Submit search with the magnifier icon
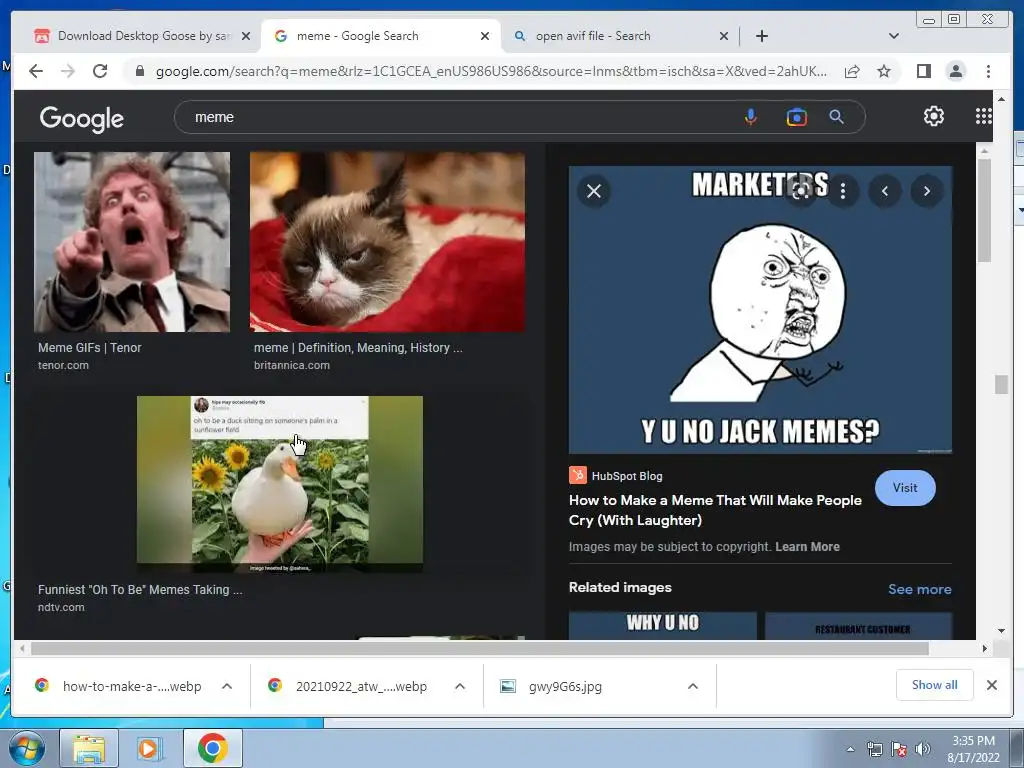Image resolution: width=1024 pixels, height=768 pixels. click(836, 117)
